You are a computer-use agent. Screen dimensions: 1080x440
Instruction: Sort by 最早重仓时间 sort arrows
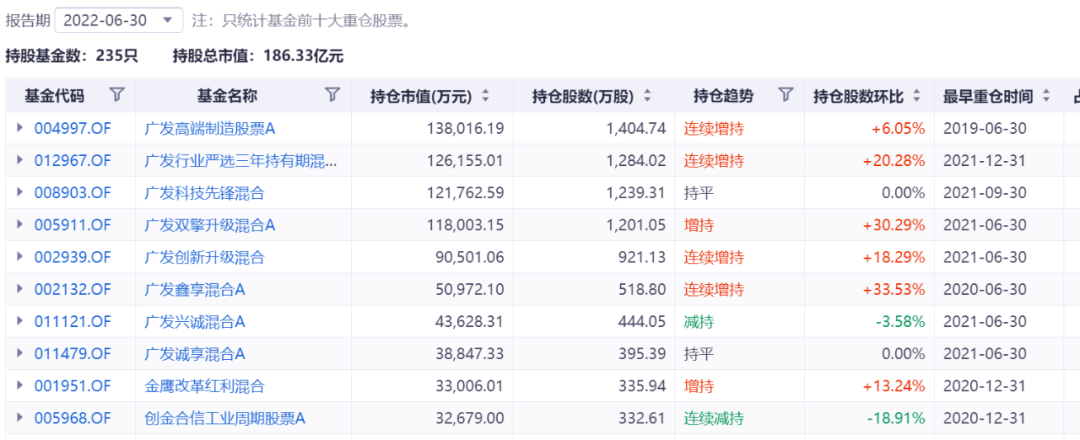click(1046, 96)
